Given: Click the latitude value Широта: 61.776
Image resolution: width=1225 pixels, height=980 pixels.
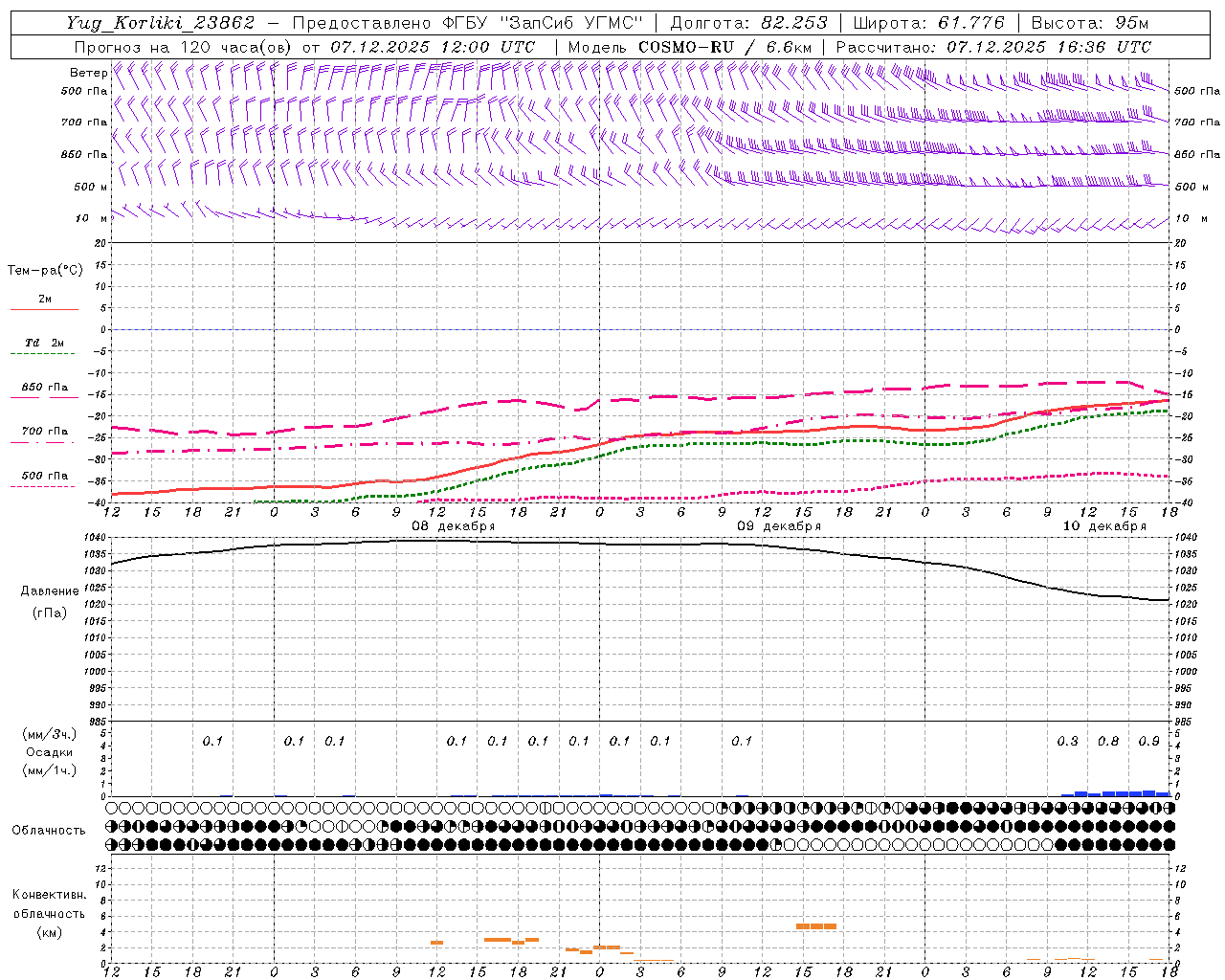Looking at the screenshot, I should [x=928, y=23].
